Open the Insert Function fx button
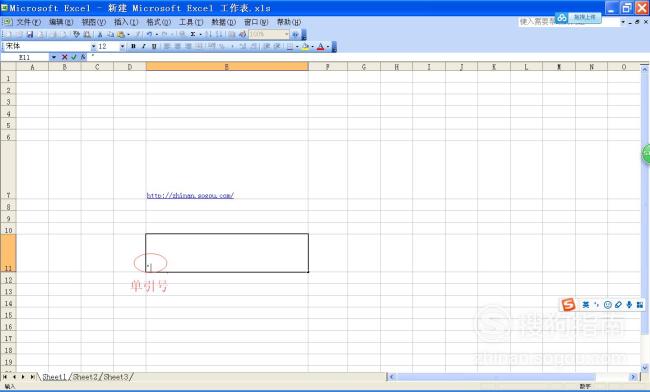Screen dimensions: 650x392 83,57
